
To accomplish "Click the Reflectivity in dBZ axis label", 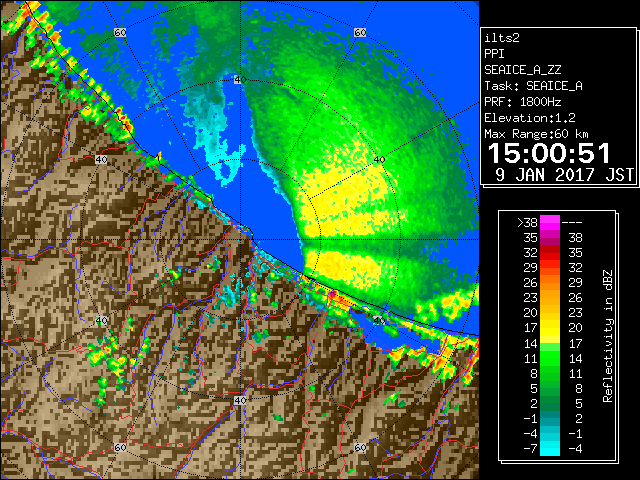I will [608, 336].
